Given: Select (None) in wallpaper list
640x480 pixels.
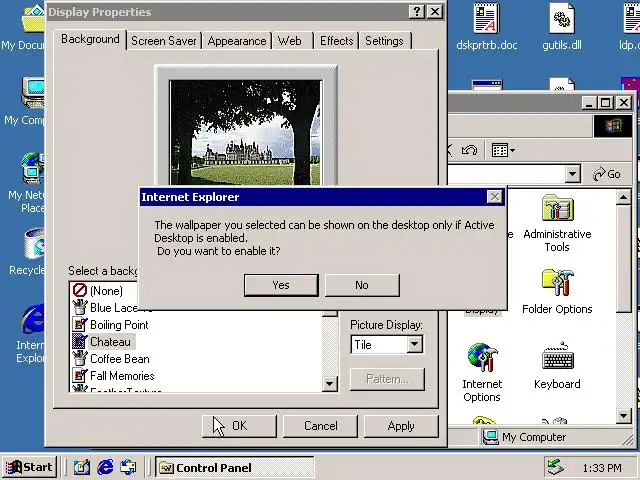Looking at the screenshot, I should (106, 291).
